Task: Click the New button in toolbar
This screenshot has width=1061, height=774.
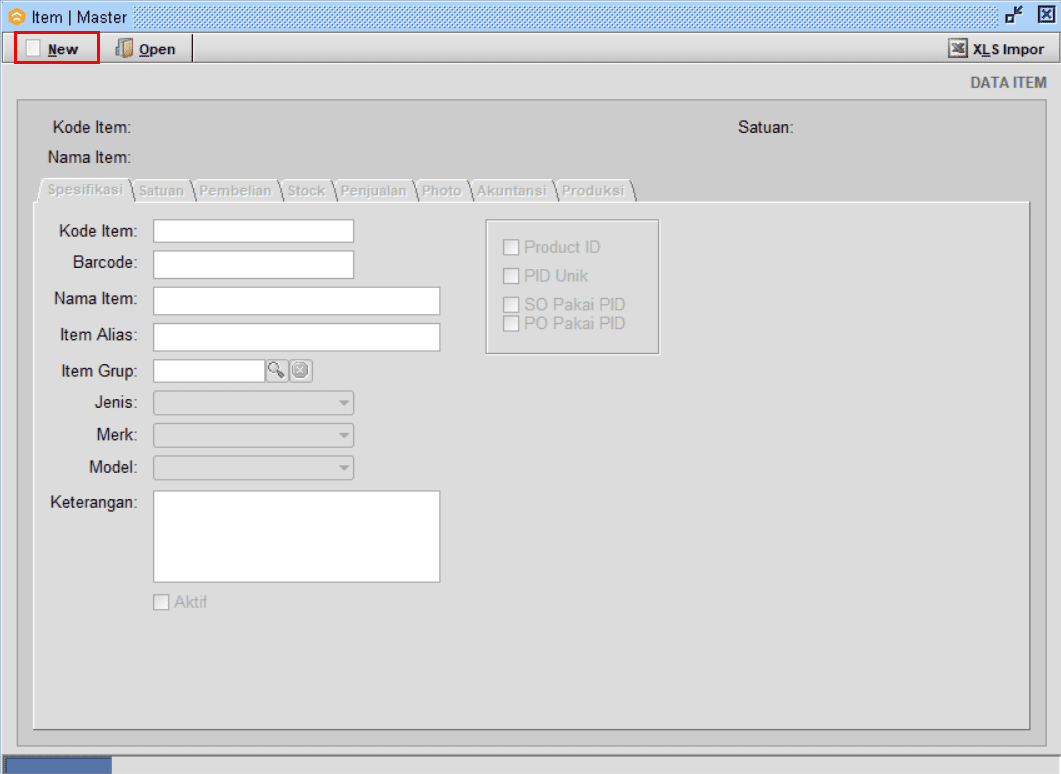Action: click(x=57, y=49)
